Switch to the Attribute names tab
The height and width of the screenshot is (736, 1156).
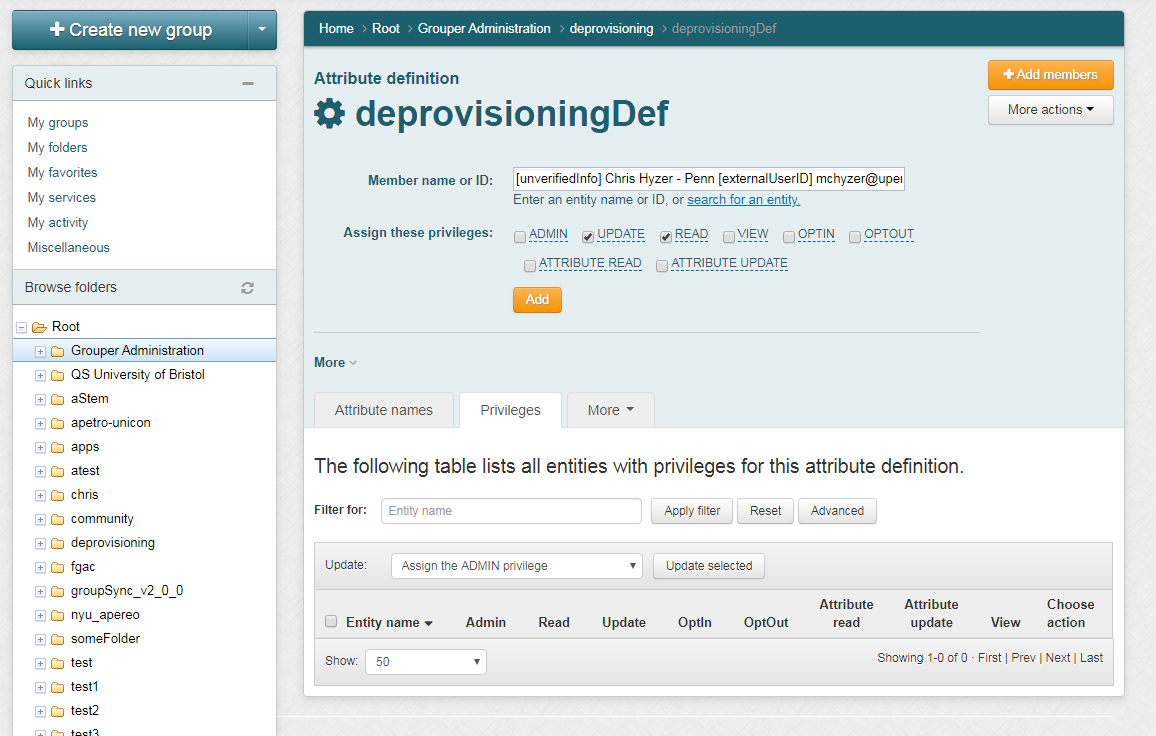[x=383, y=410]
